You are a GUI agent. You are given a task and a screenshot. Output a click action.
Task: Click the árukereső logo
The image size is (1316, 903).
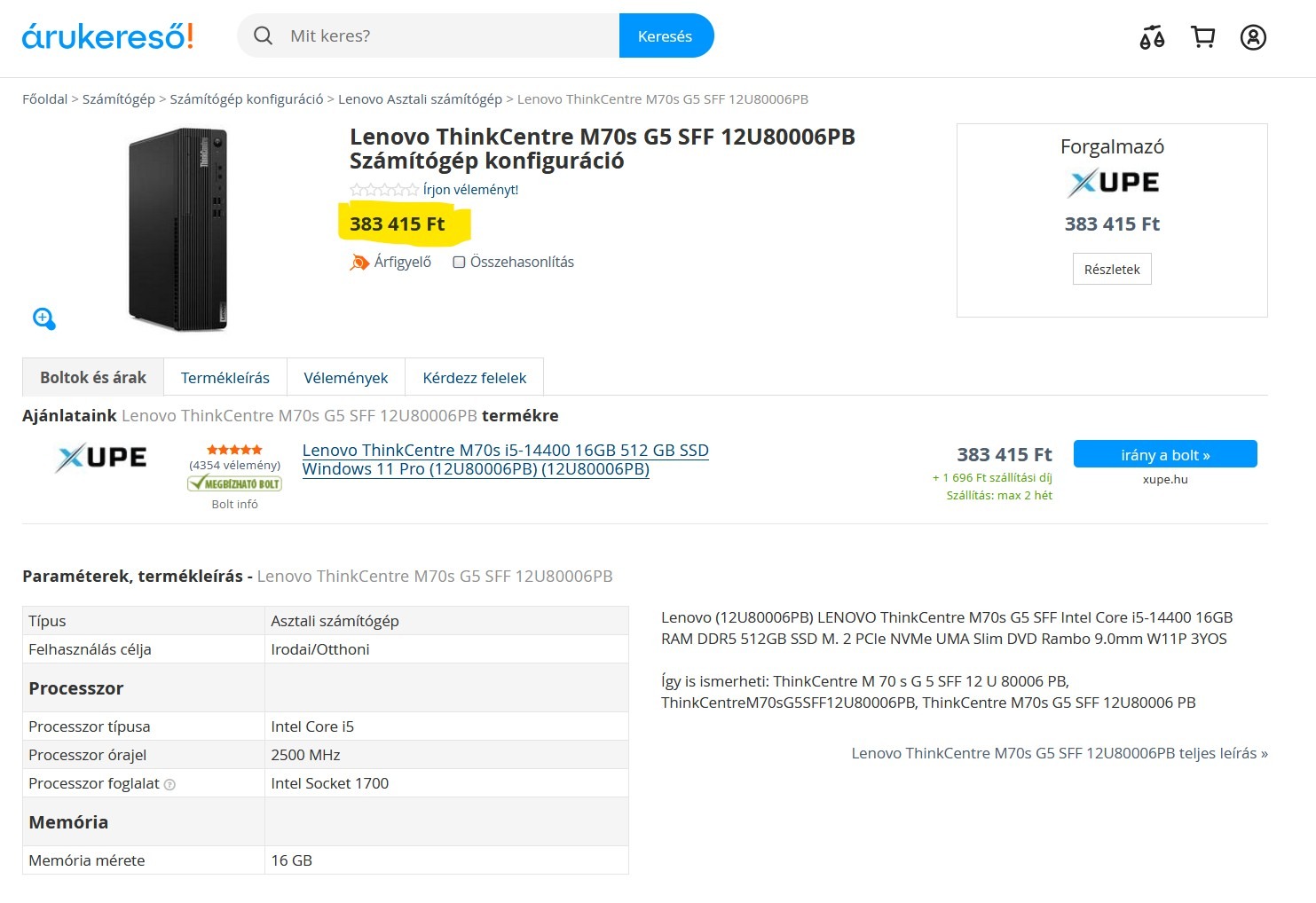[x=107, y=35]
